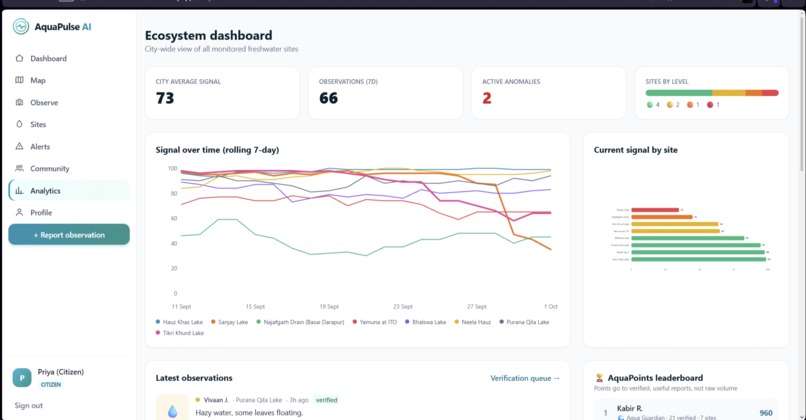Click the Ecosystem dashboard heading

(208, 35)
